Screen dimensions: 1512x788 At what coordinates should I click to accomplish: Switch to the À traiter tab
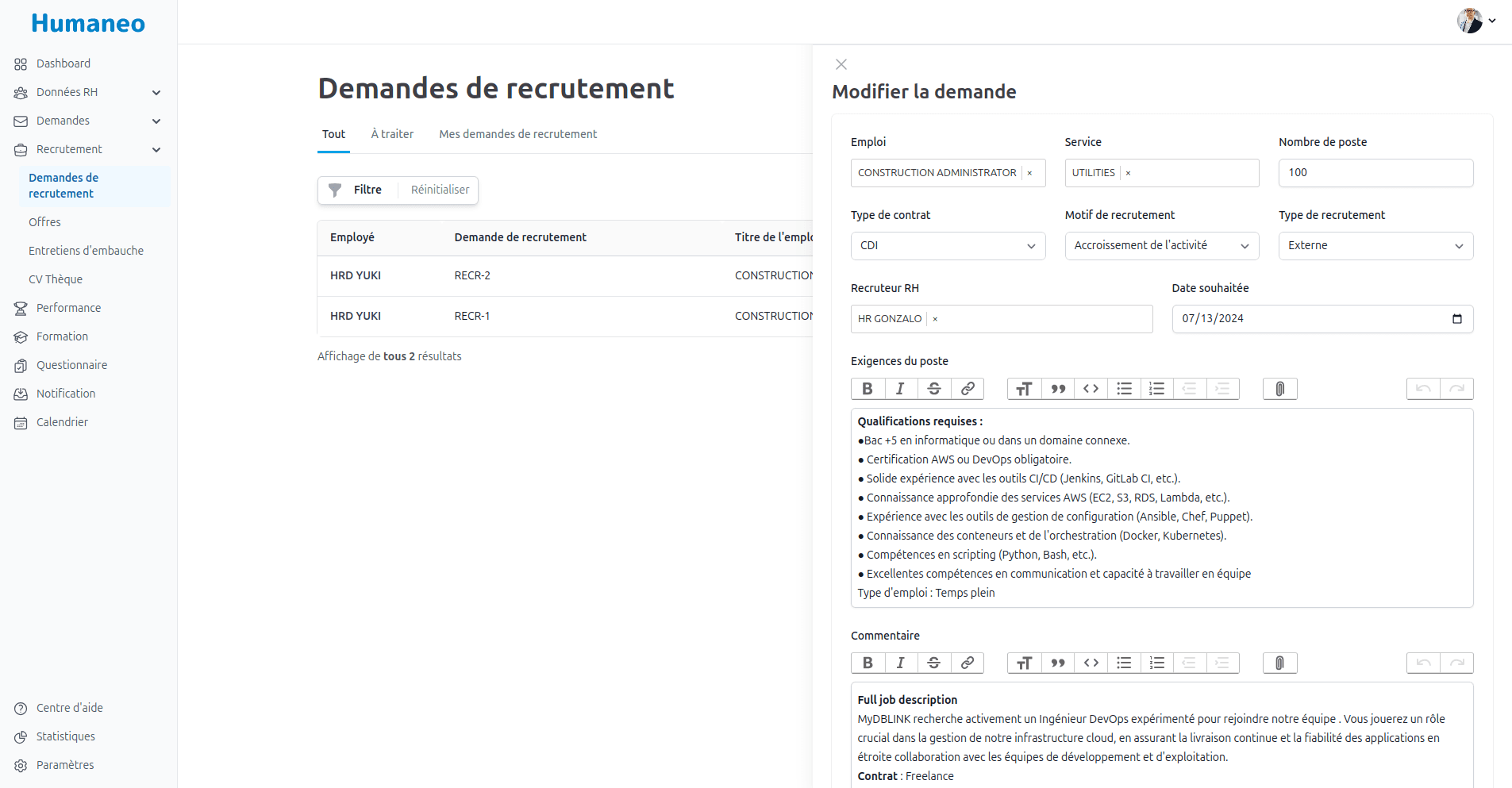(x=391, y=134)
